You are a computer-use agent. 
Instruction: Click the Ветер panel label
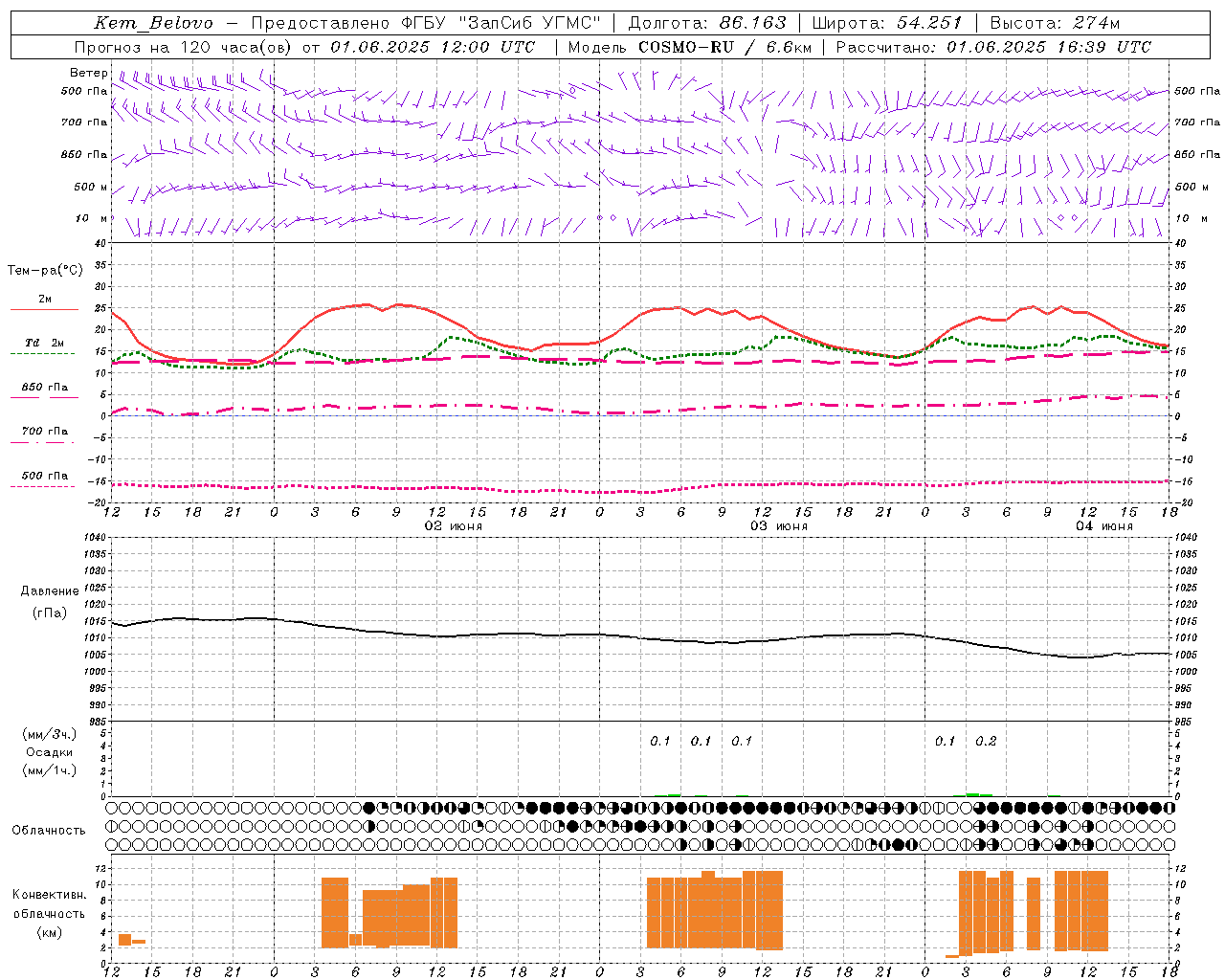(x=89, y=73)
